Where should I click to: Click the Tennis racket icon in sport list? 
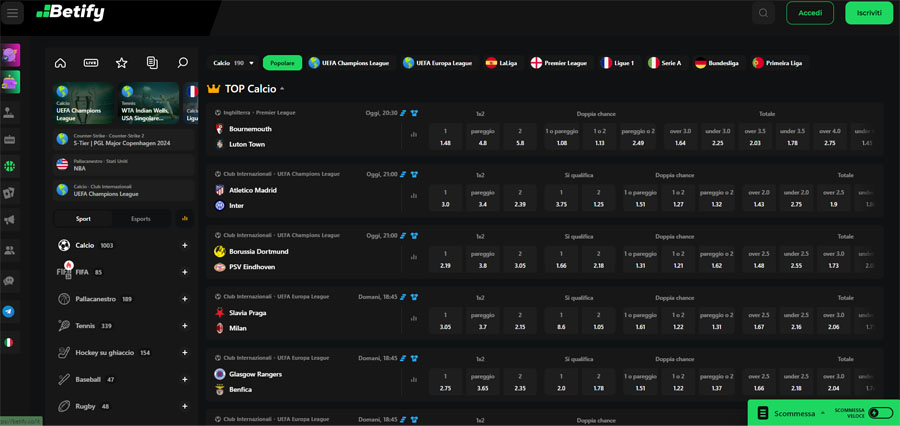point(64,326)
